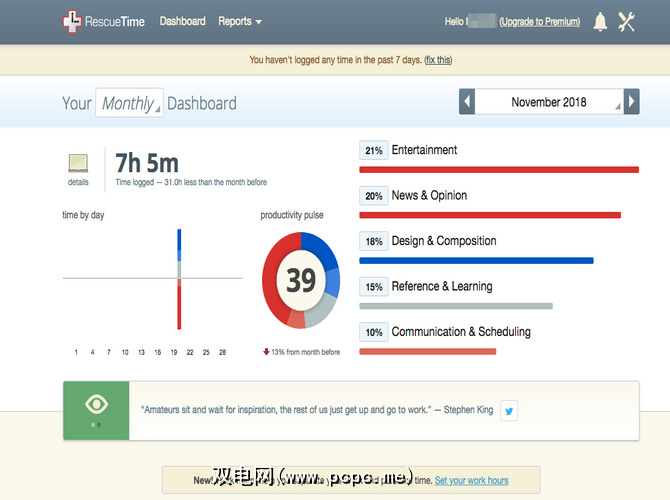Open the tools settings wrench icon
The width and height of the screenshot is (670, 500).
tap(627, 22)
